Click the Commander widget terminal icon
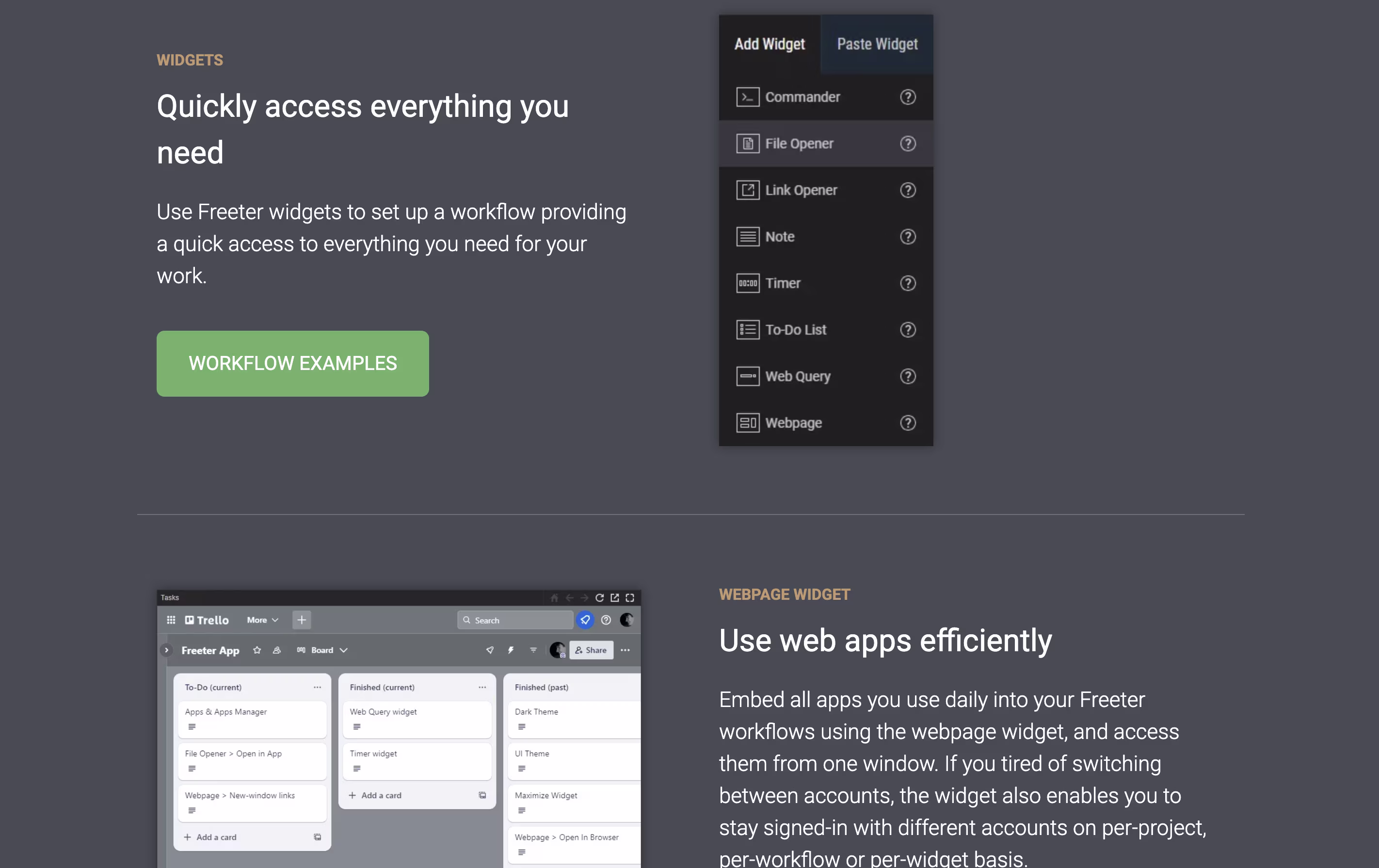1379x868 pixels. pos(747,97)
